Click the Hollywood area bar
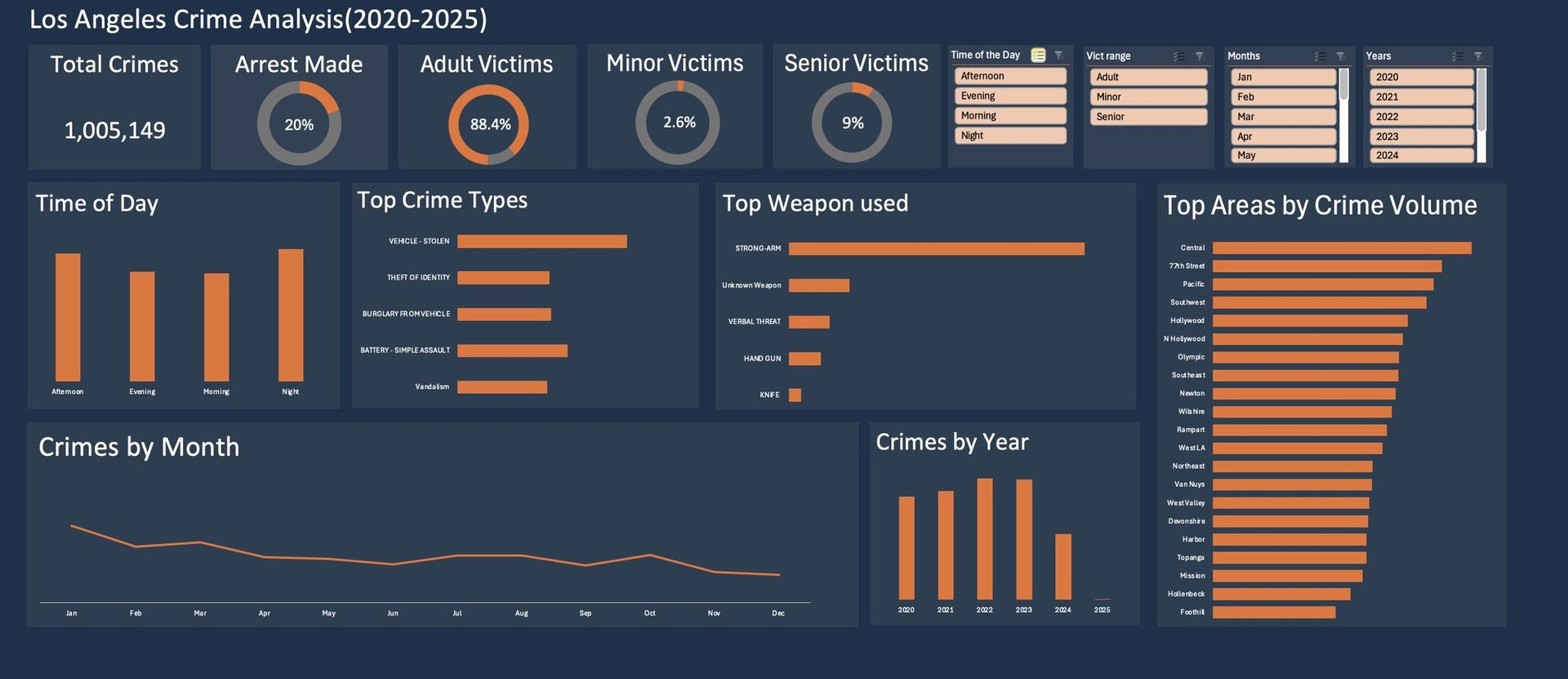 click(1310, 321)
